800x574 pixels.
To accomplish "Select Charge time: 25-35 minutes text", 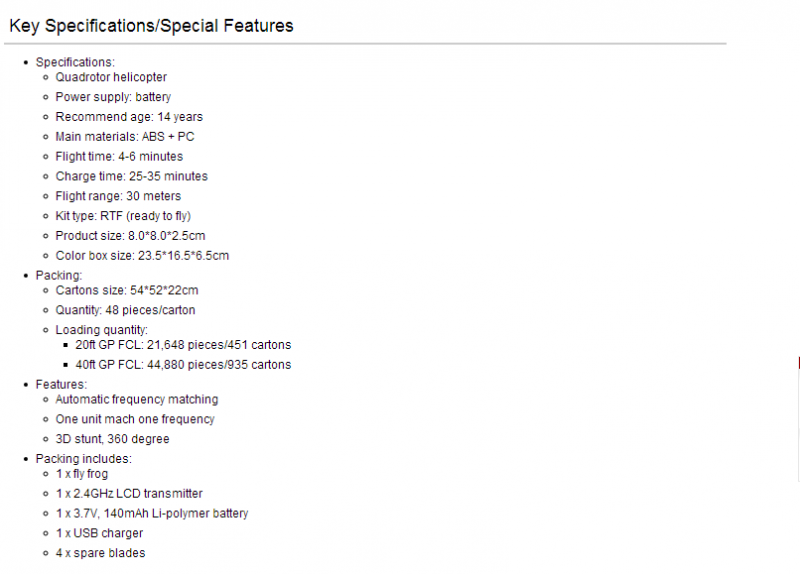I will (x=132, y=177).
